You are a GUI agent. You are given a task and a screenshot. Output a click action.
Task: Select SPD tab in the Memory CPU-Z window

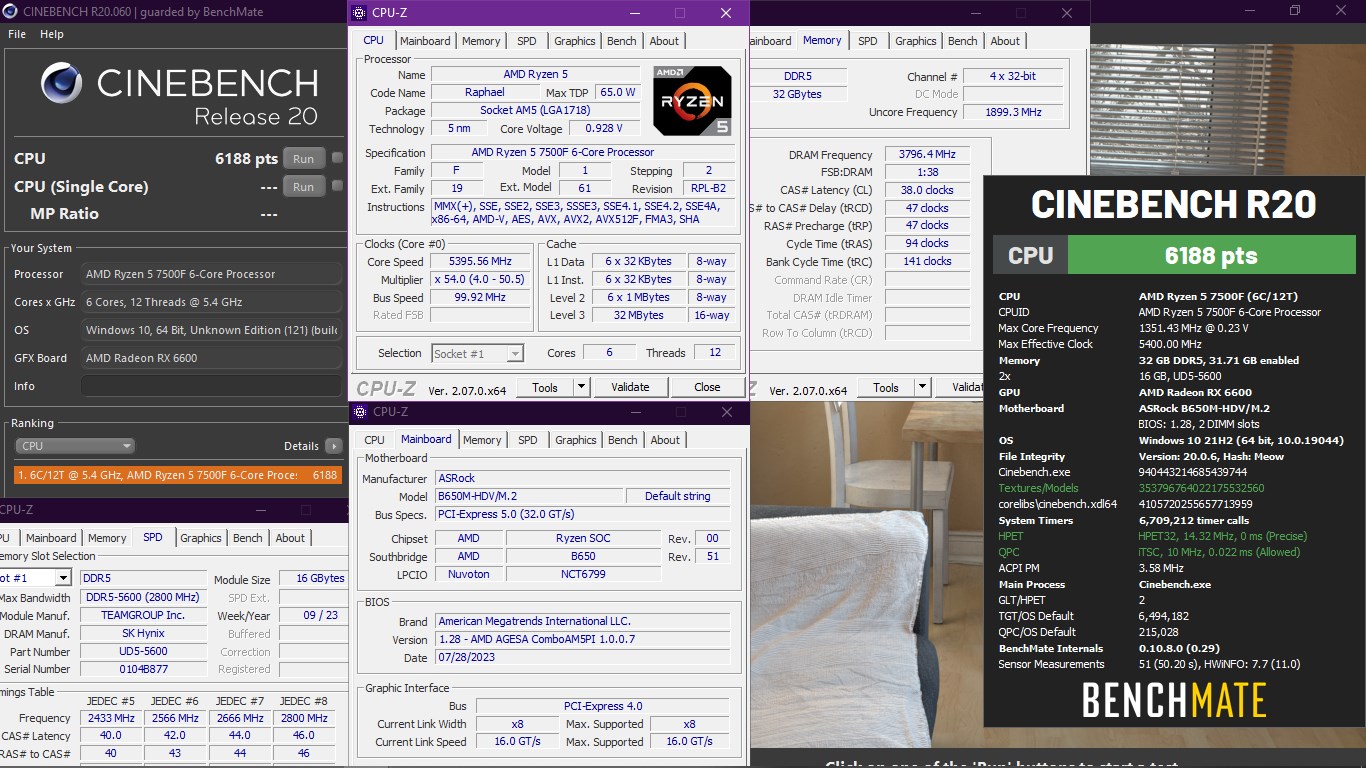coord(868,41)
